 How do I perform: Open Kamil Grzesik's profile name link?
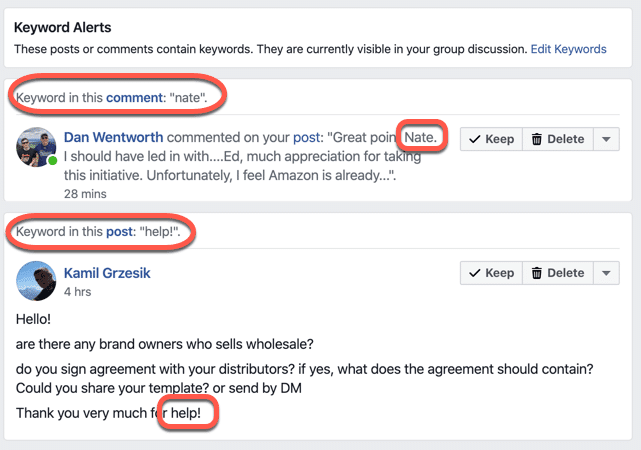[107, 273]
